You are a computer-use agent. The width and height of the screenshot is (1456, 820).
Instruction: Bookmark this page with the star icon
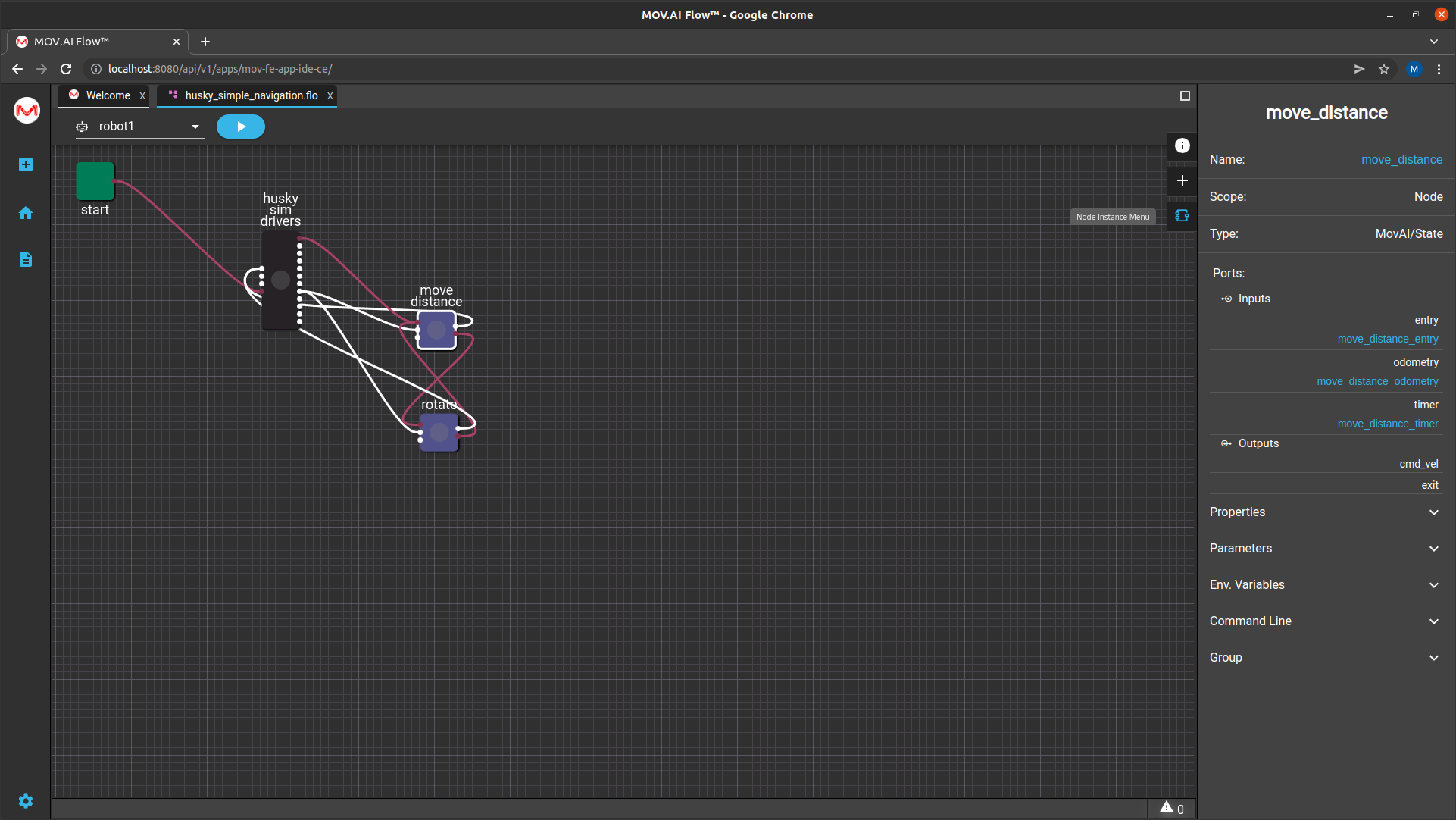coord(1384,69)
